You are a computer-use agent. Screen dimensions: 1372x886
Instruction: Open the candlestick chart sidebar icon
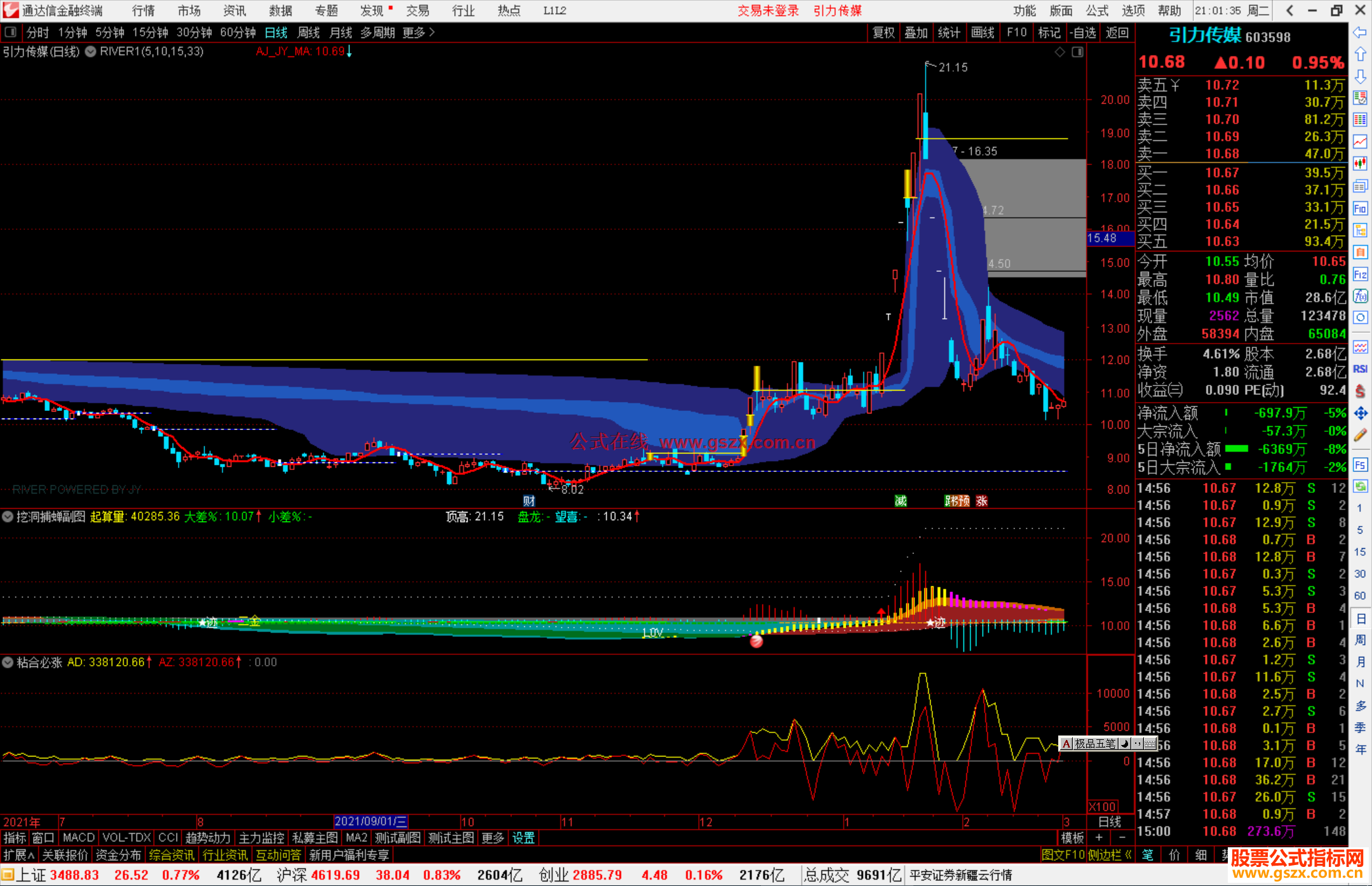click(1360, 163)
